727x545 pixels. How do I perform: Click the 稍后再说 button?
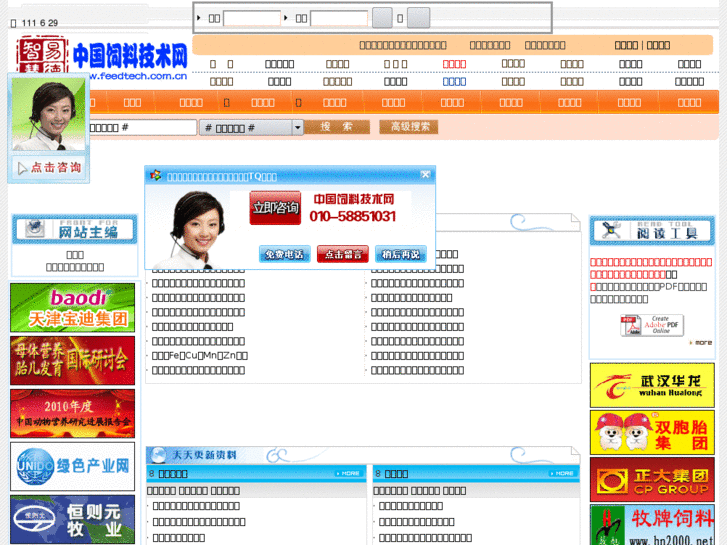click(401, 254)
